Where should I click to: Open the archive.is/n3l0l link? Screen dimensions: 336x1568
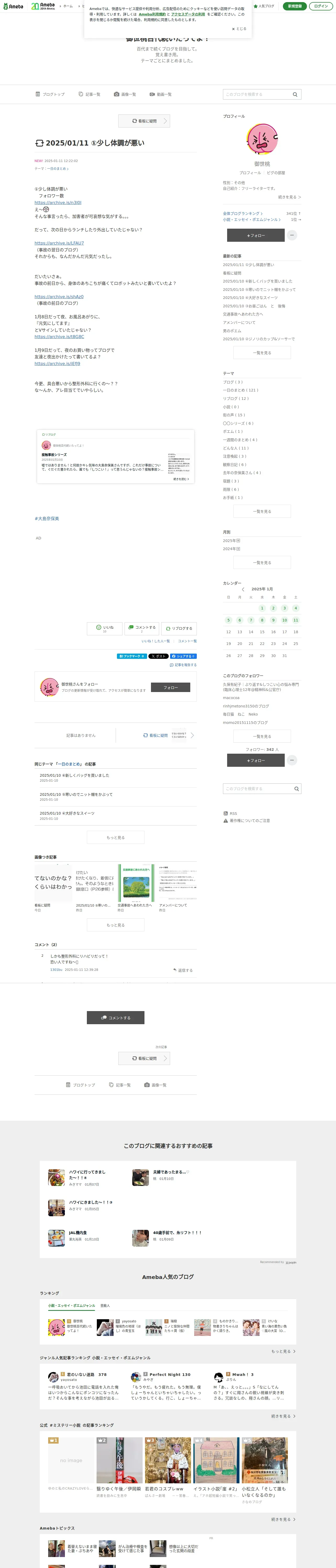tap(58, 203)
